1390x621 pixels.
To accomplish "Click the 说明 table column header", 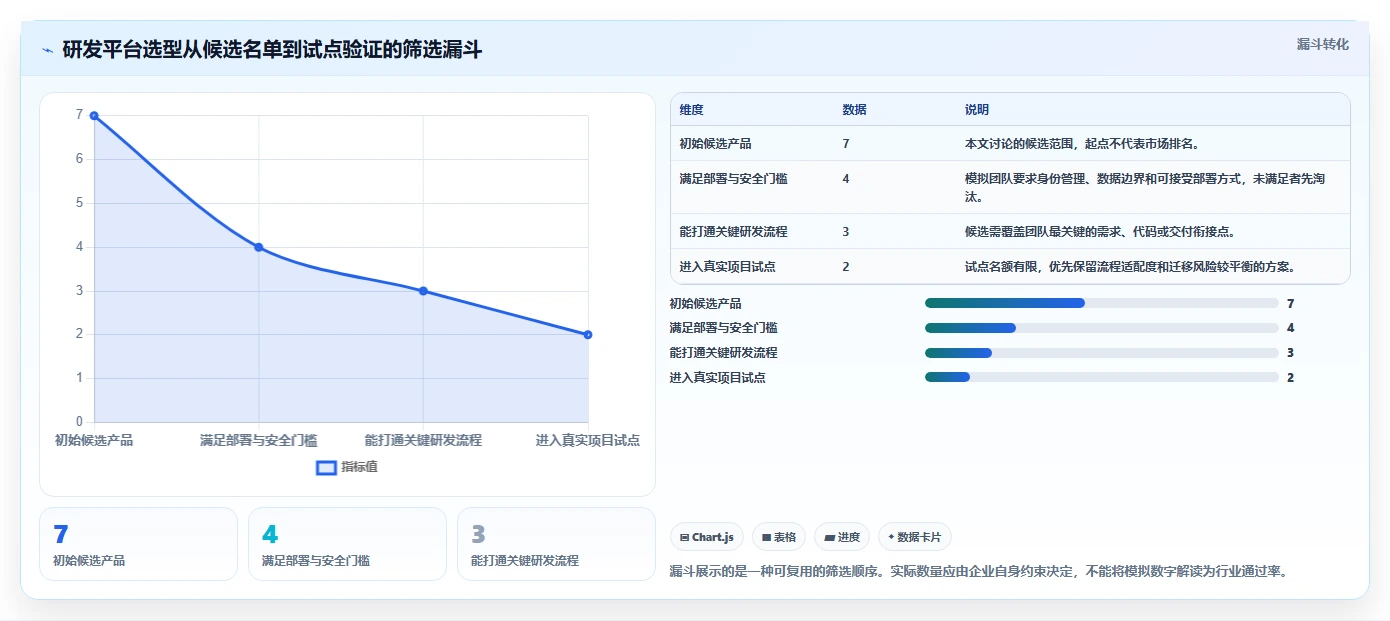I will pos(976,110).
